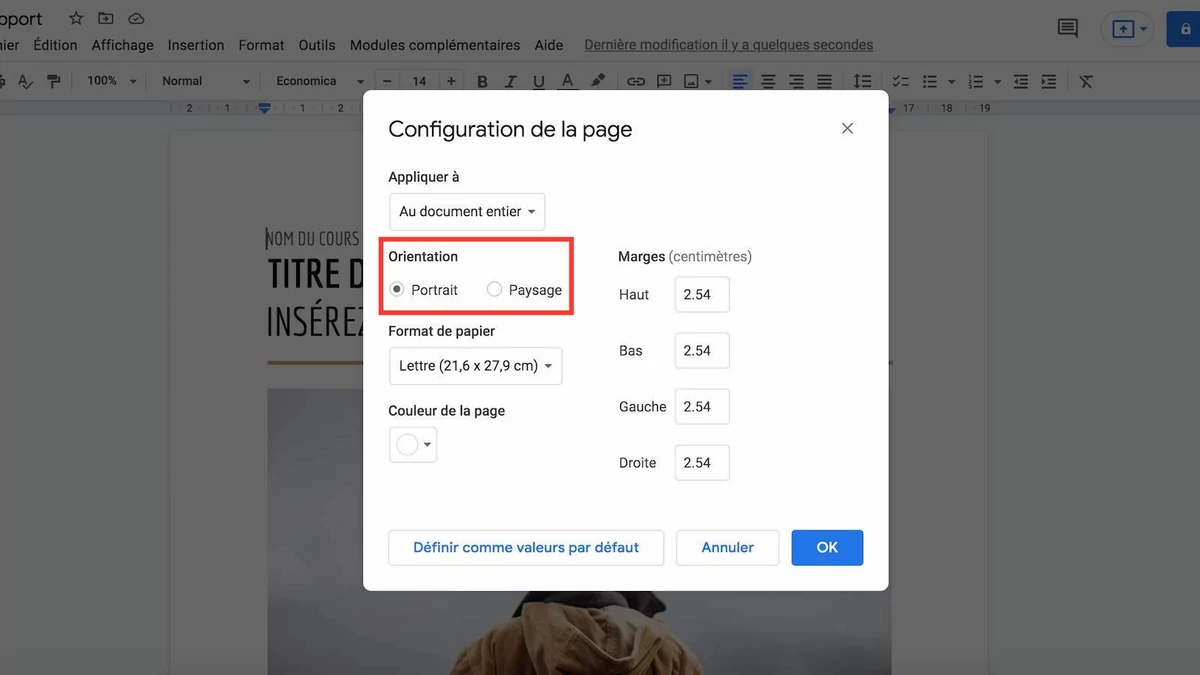Apply a bulleted list
Image resolution: width=1200 pixels, height=675 pixels.
click(929, 81)
